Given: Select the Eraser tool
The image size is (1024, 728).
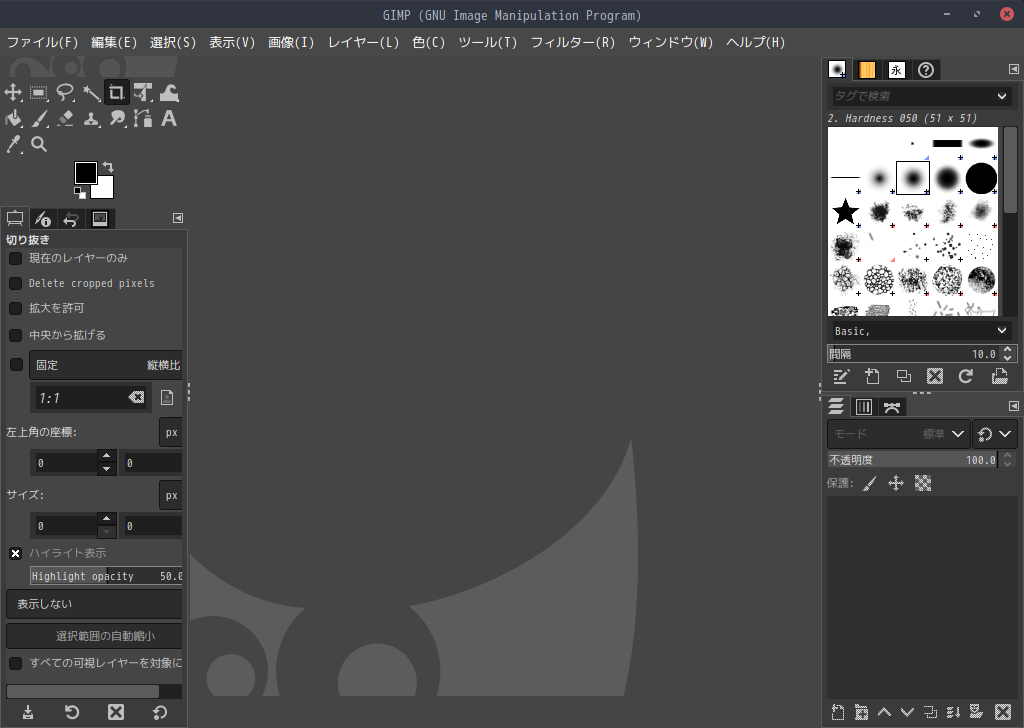Looking at the screenshot, I should coord(65,118).
